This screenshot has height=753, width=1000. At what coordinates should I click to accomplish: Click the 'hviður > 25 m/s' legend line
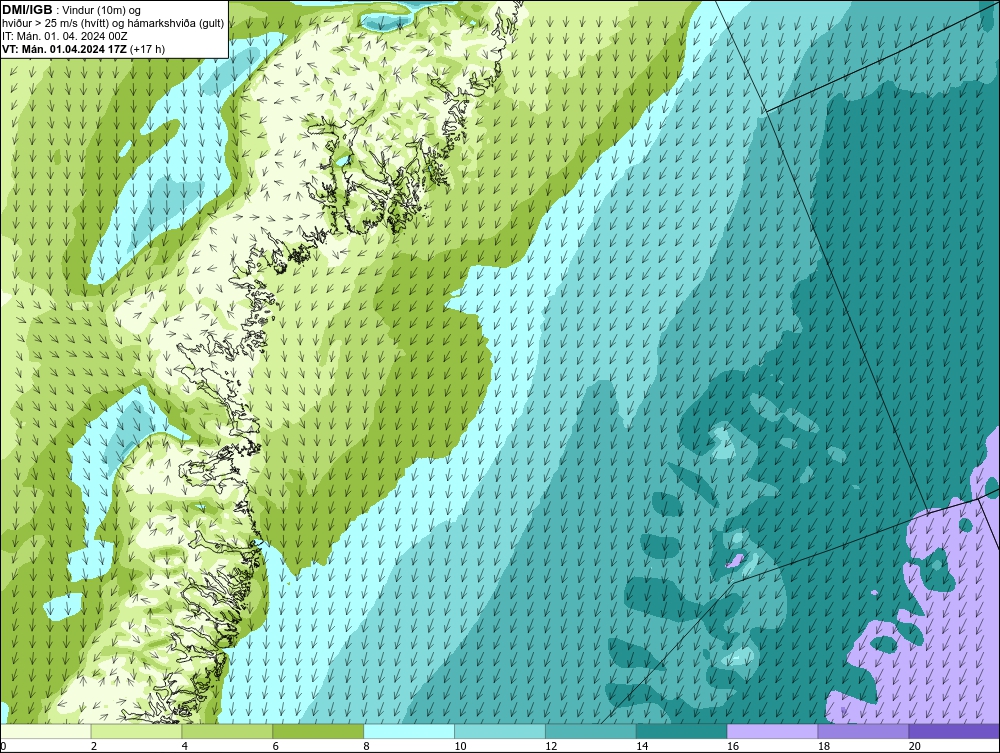tap(113, 23)
